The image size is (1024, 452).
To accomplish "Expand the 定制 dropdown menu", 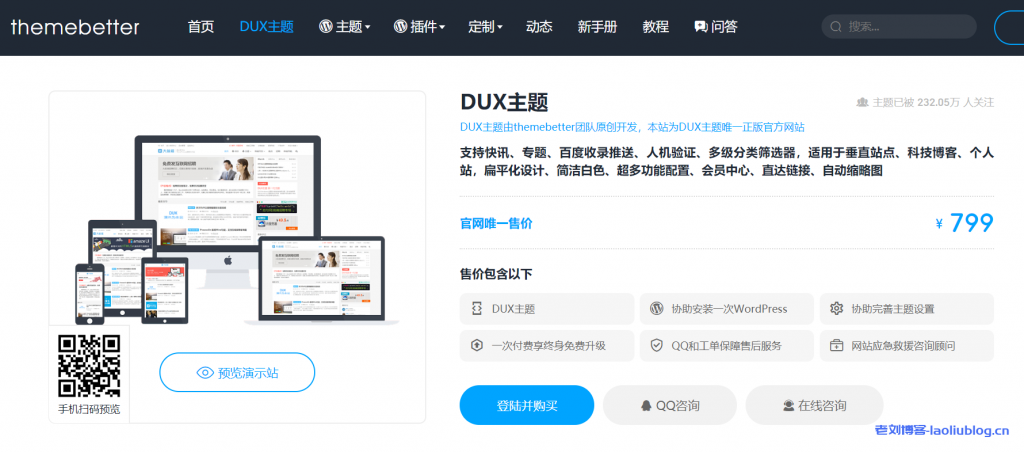I will 485,27.
